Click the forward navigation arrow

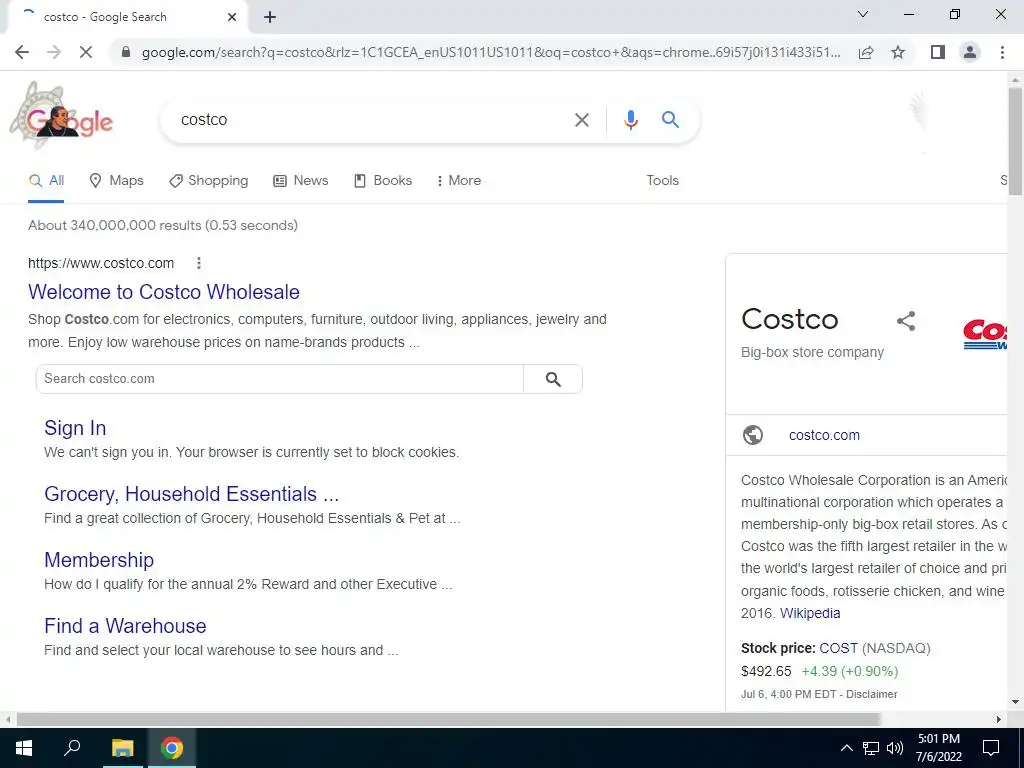54,52
